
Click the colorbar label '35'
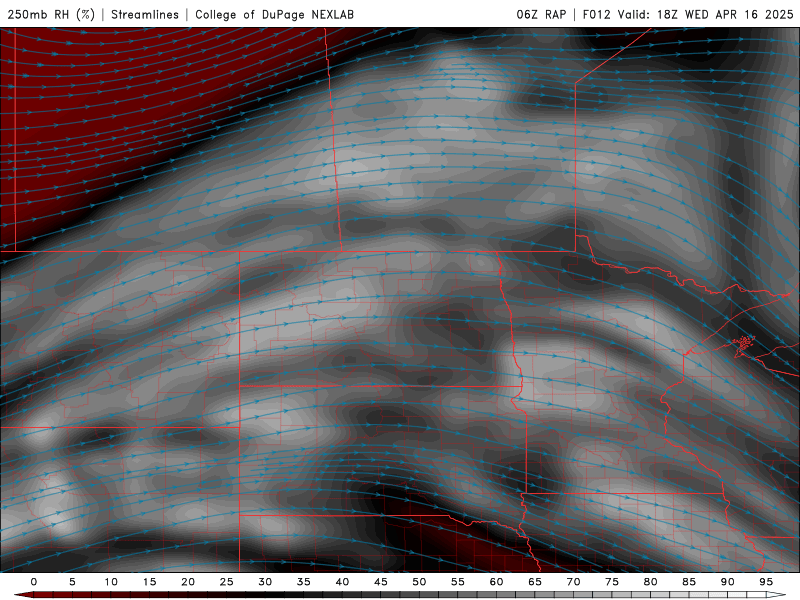point(304,582)
